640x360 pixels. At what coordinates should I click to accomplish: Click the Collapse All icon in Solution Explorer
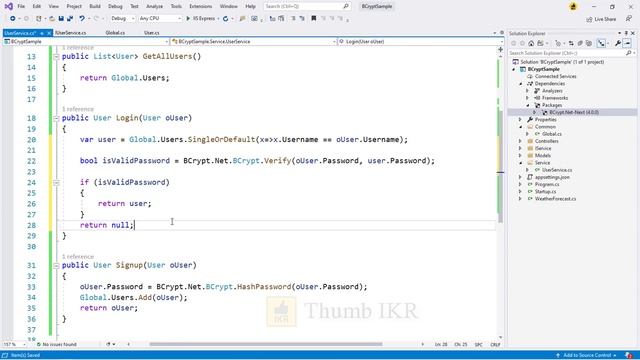[x=580, y=43]
